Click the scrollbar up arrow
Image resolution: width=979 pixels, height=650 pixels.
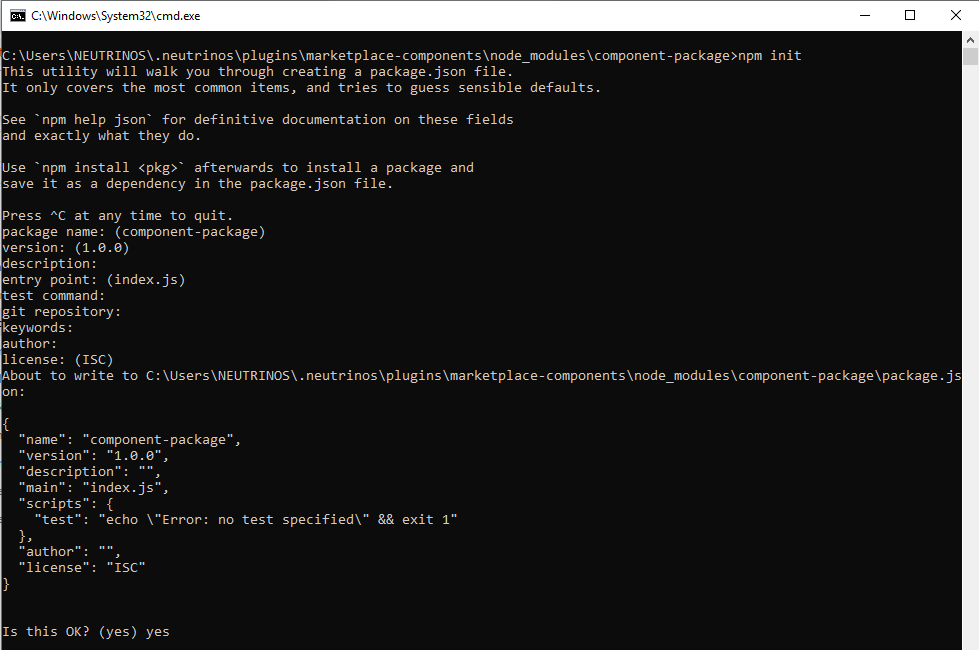click(x=970, y=39)
